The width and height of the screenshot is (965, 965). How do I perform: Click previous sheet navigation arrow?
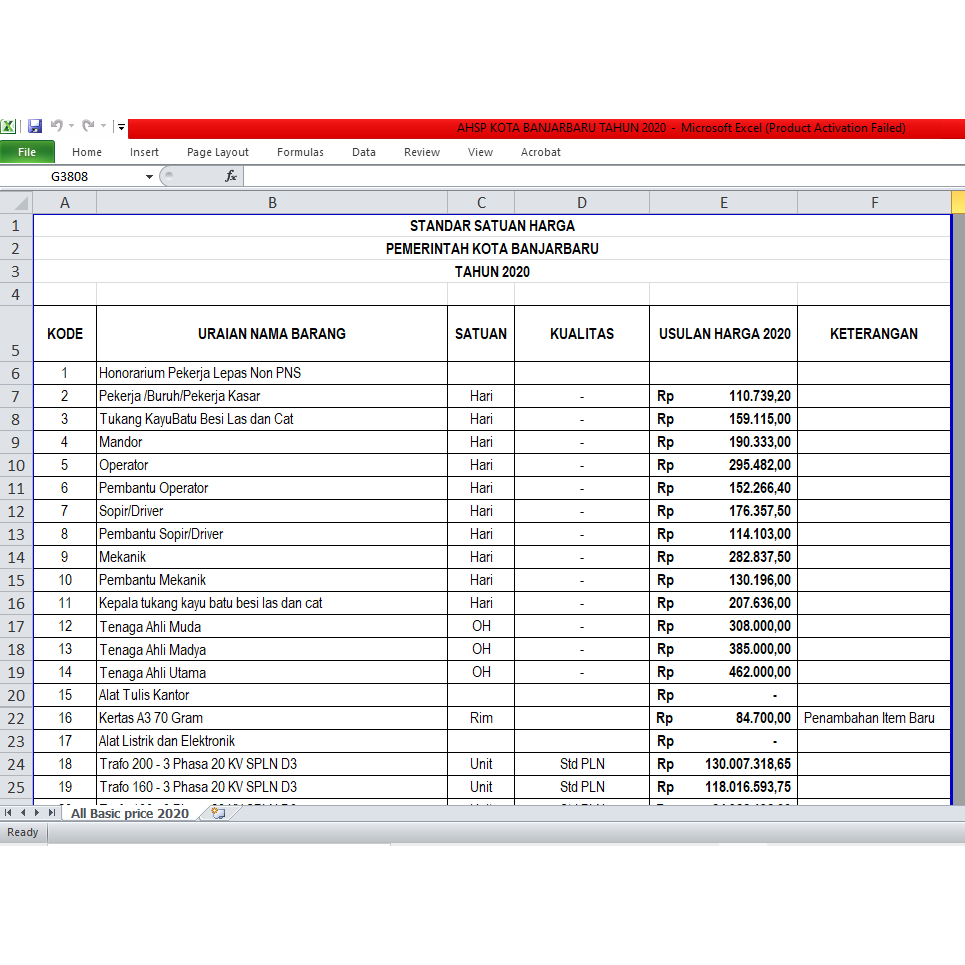[23, 813]
